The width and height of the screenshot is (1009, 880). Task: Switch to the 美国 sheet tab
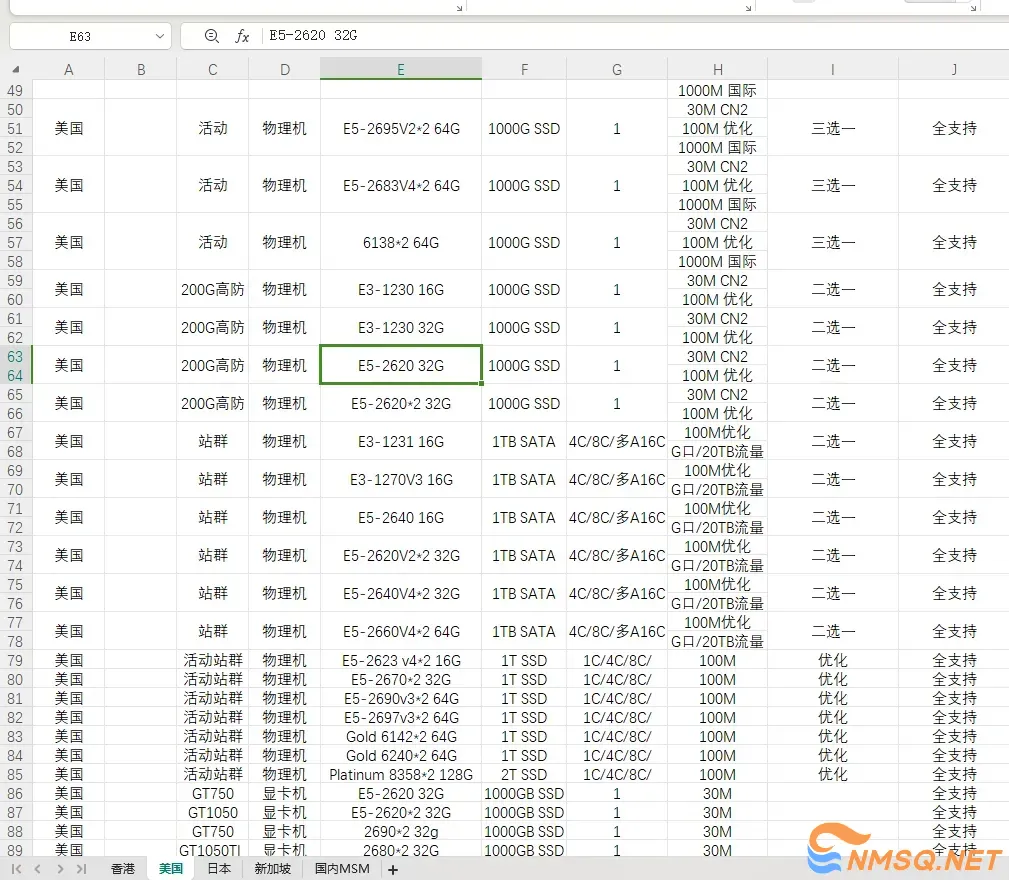[x=171, y=869]
